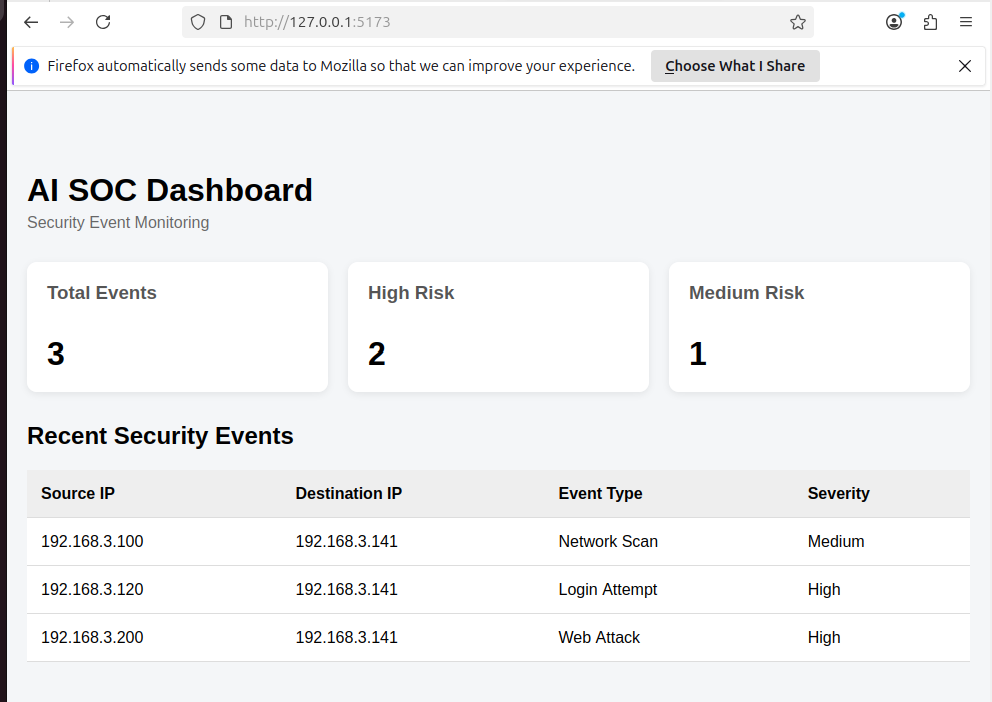Click the Medium severity cell
Image resolution: width=992 pixels, height=702 pixels.
836,541
